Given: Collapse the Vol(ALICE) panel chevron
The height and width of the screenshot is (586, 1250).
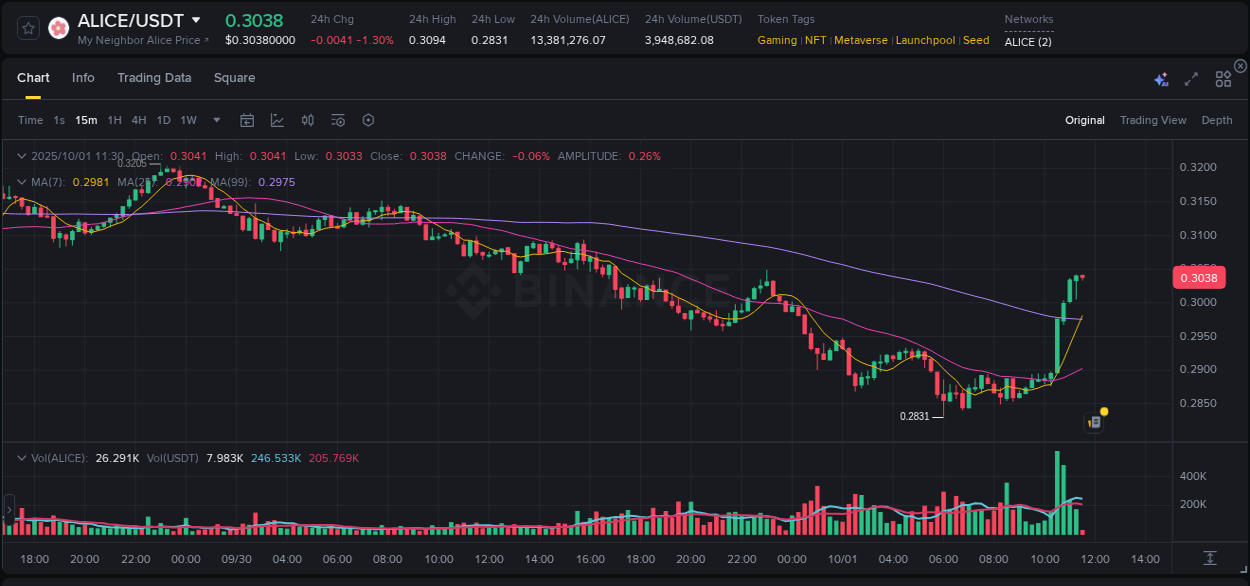Looking at the screenshot, I should 21,457.
